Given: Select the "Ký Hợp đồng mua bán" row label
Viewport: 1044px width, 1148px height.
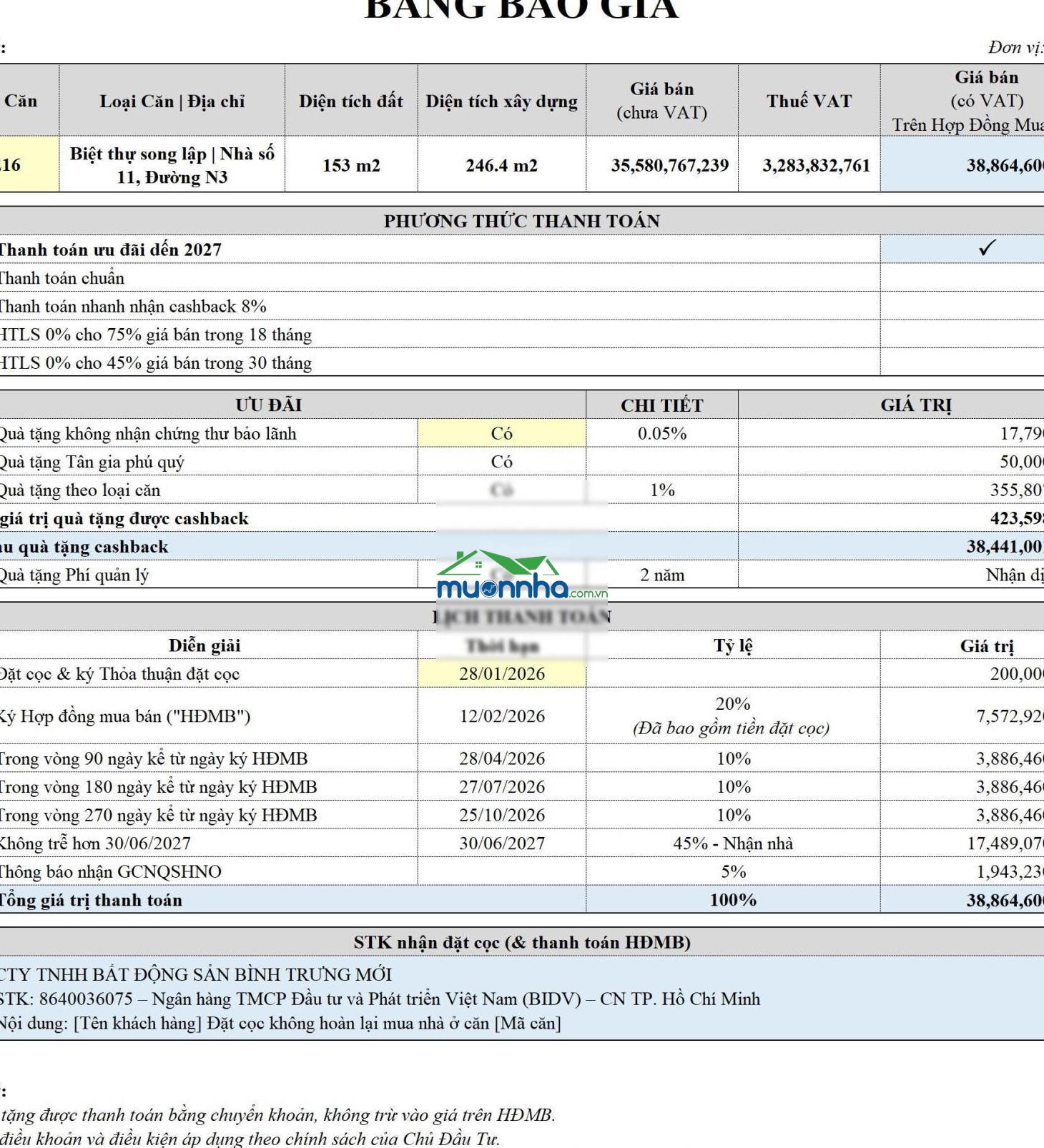Looking at the screenshot, I should [x=124, y=716].
